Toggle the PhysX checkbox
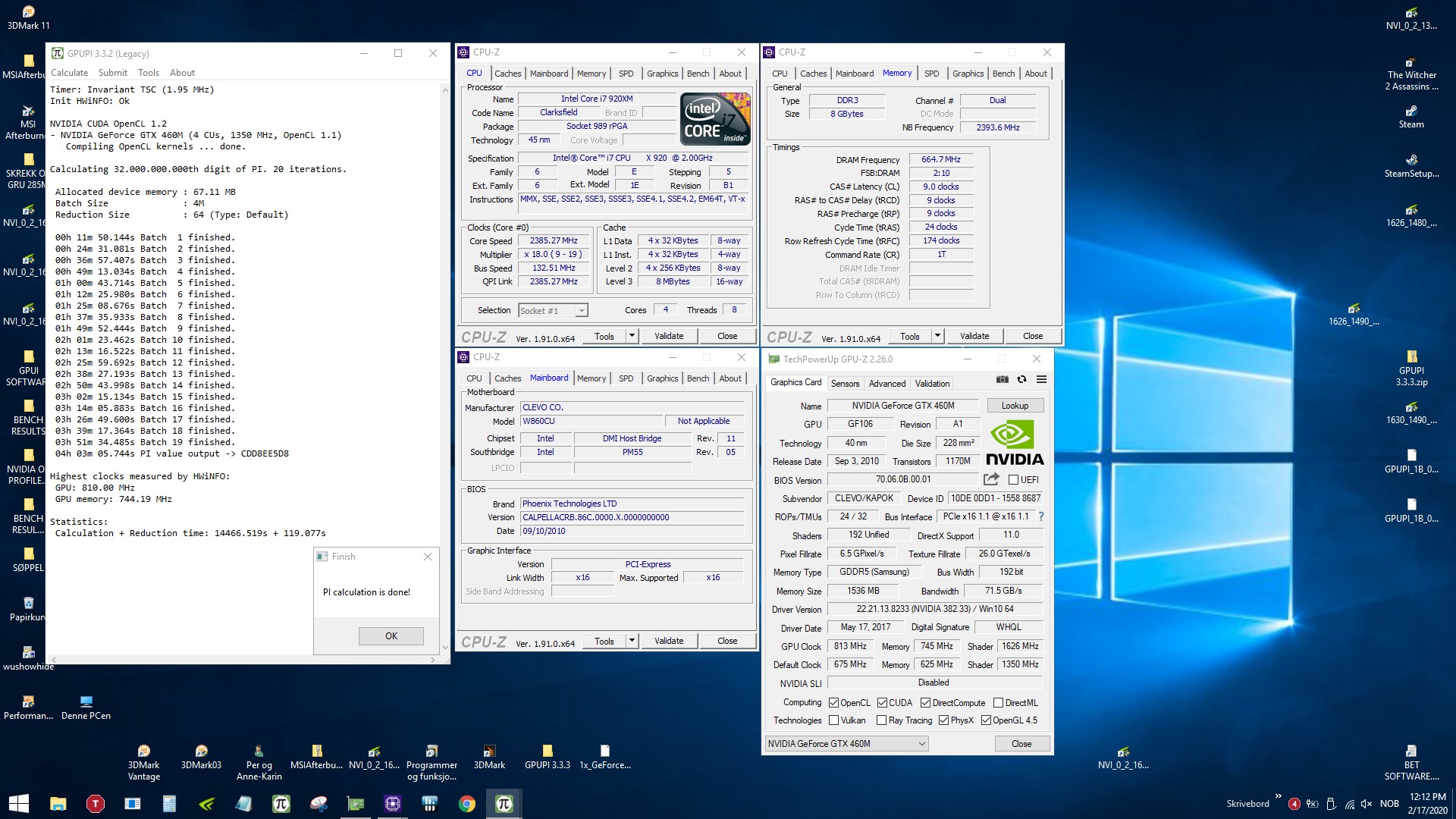 tap(943, 720)
